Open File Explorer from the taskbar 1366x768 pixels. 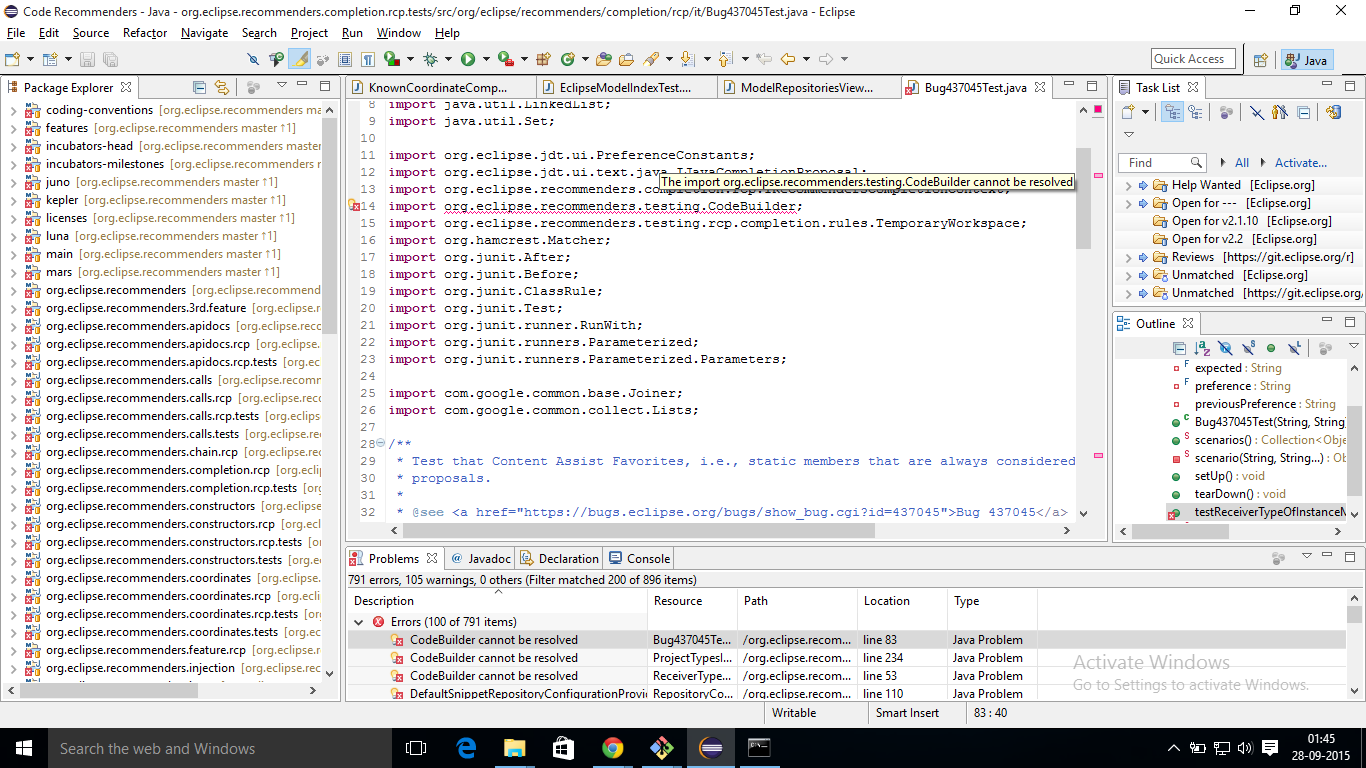[x=514, y=748]
